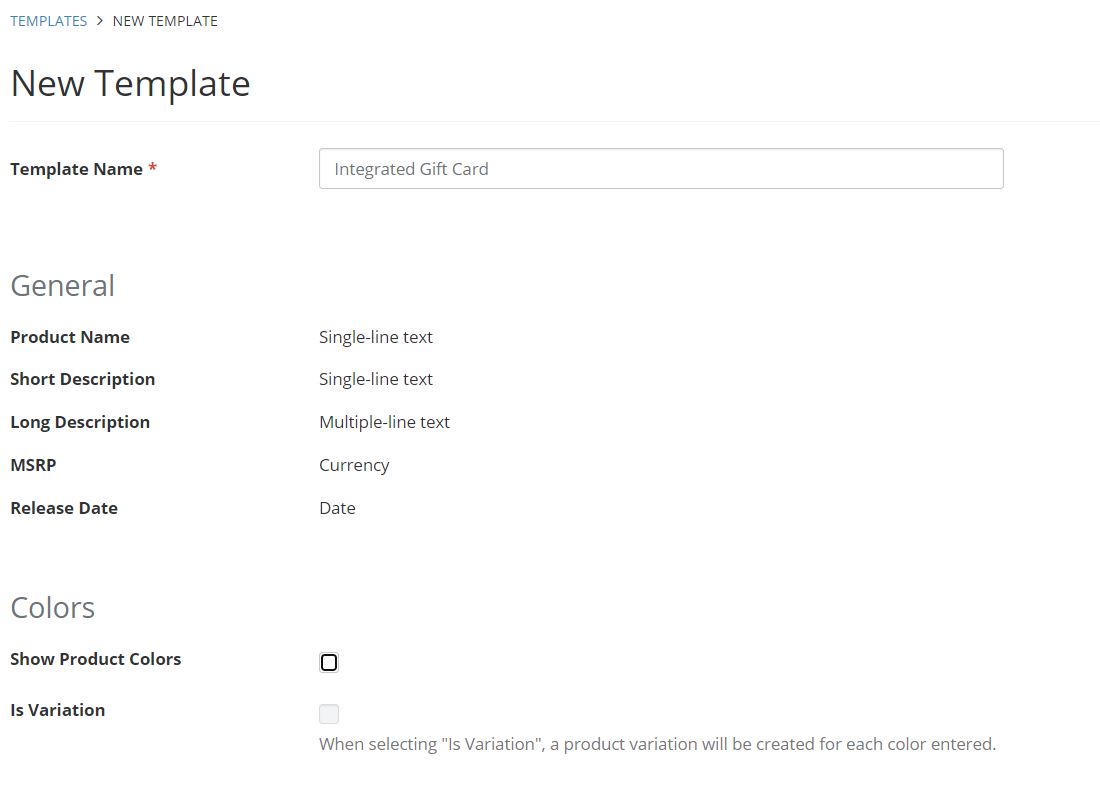Select the Colors section header

coord(52,607)
